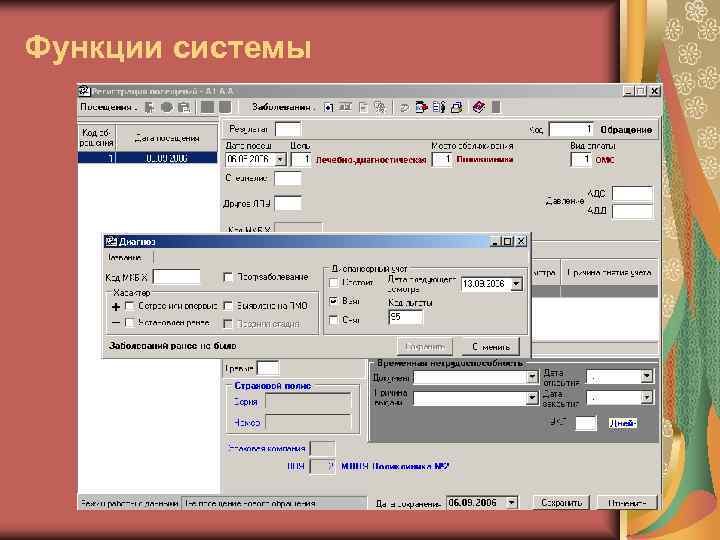Open the Дата открытия date dropdown
This screenshot has height=540, width=720.
point(647,377)
